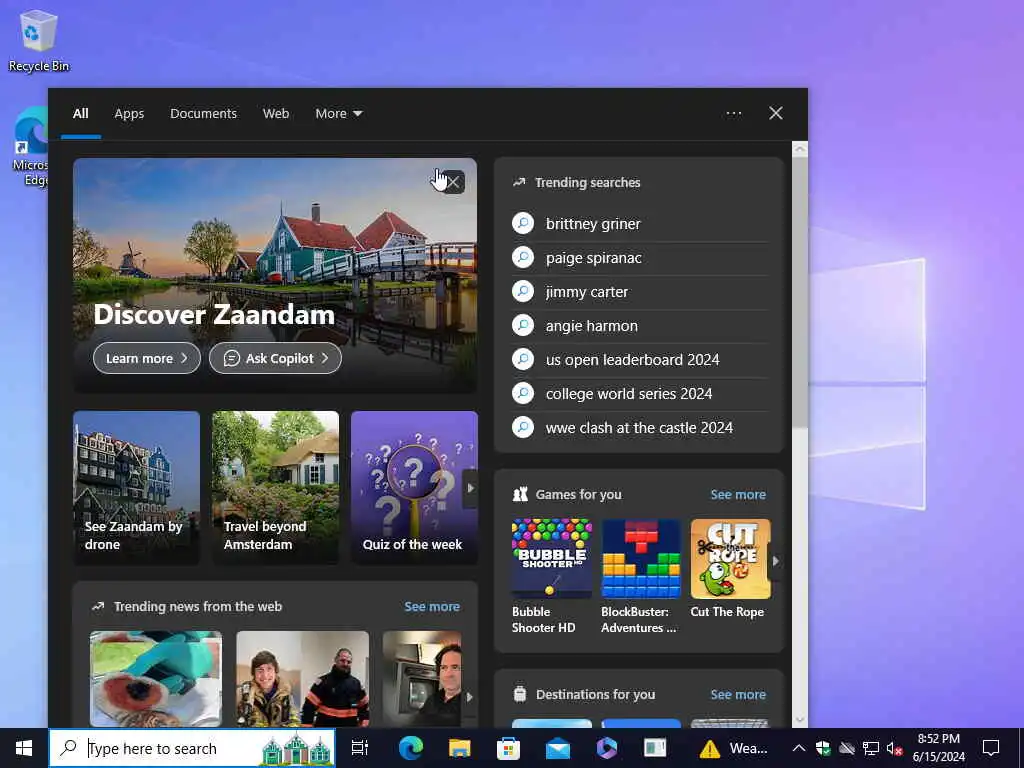1024x768 pixels.
Task: Open See Zaandam by drone tile
Action: click(x=136, y=488)
